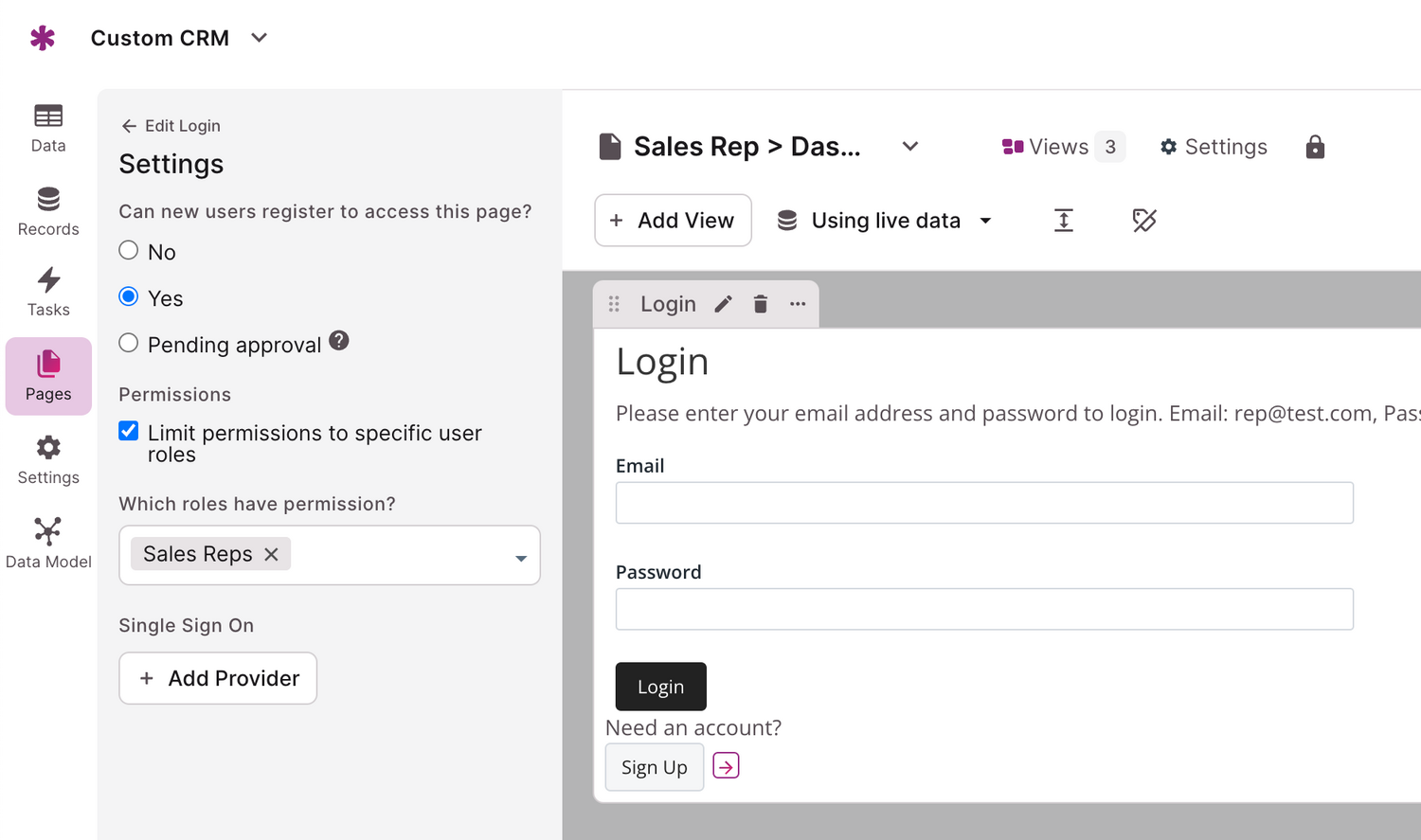Delete the Login view with trash icon
Screen dimensions: 1421x840
pos(760,304)
